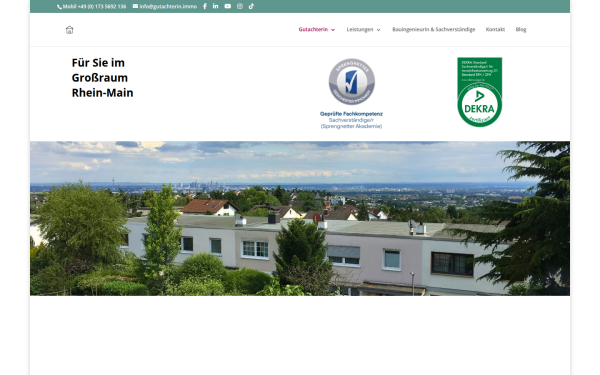Expand the Leistungen dropdown chevron

click(379, 30)
